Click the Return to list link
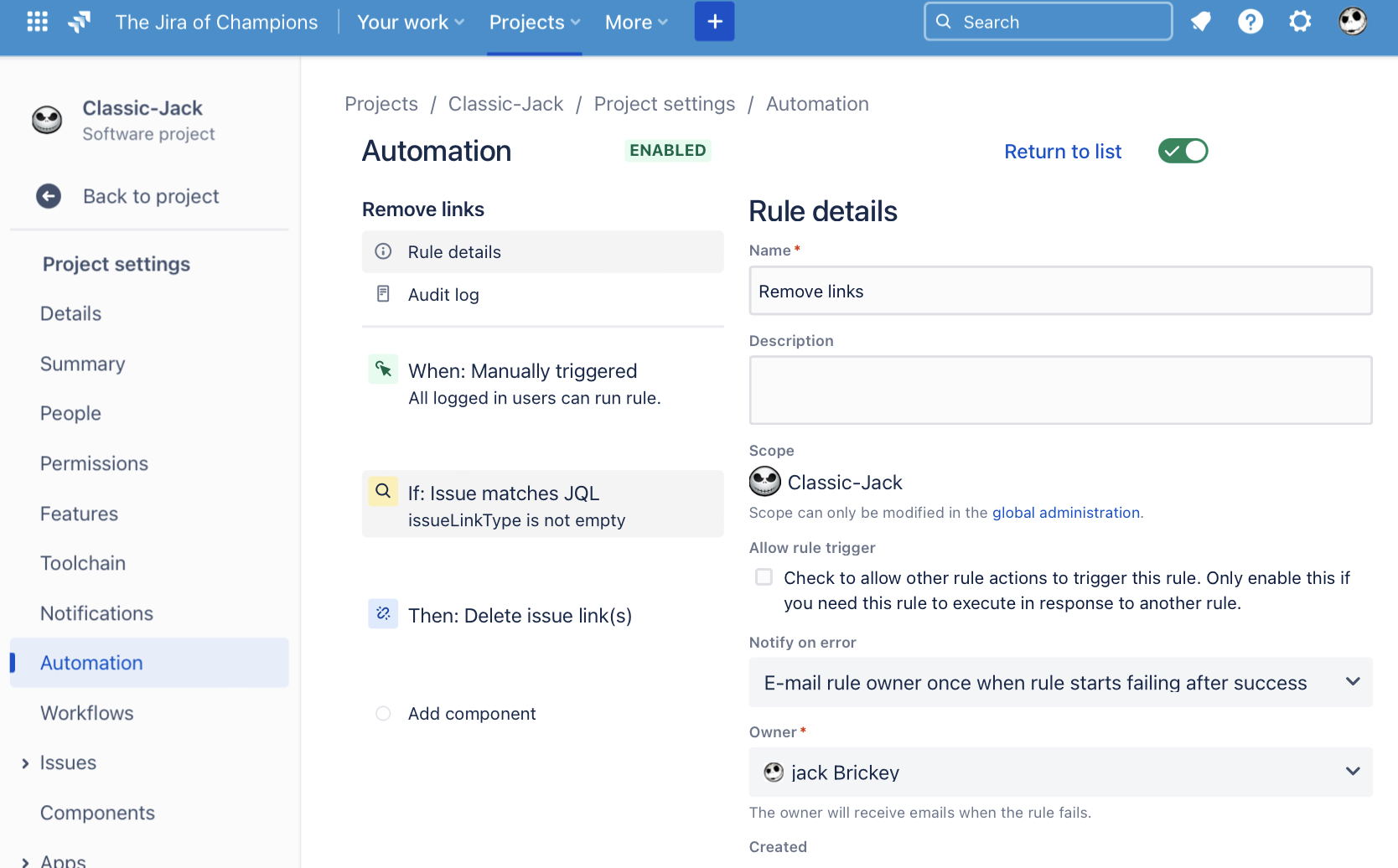The image size is (1398, 868). (x=1063, y=152)
